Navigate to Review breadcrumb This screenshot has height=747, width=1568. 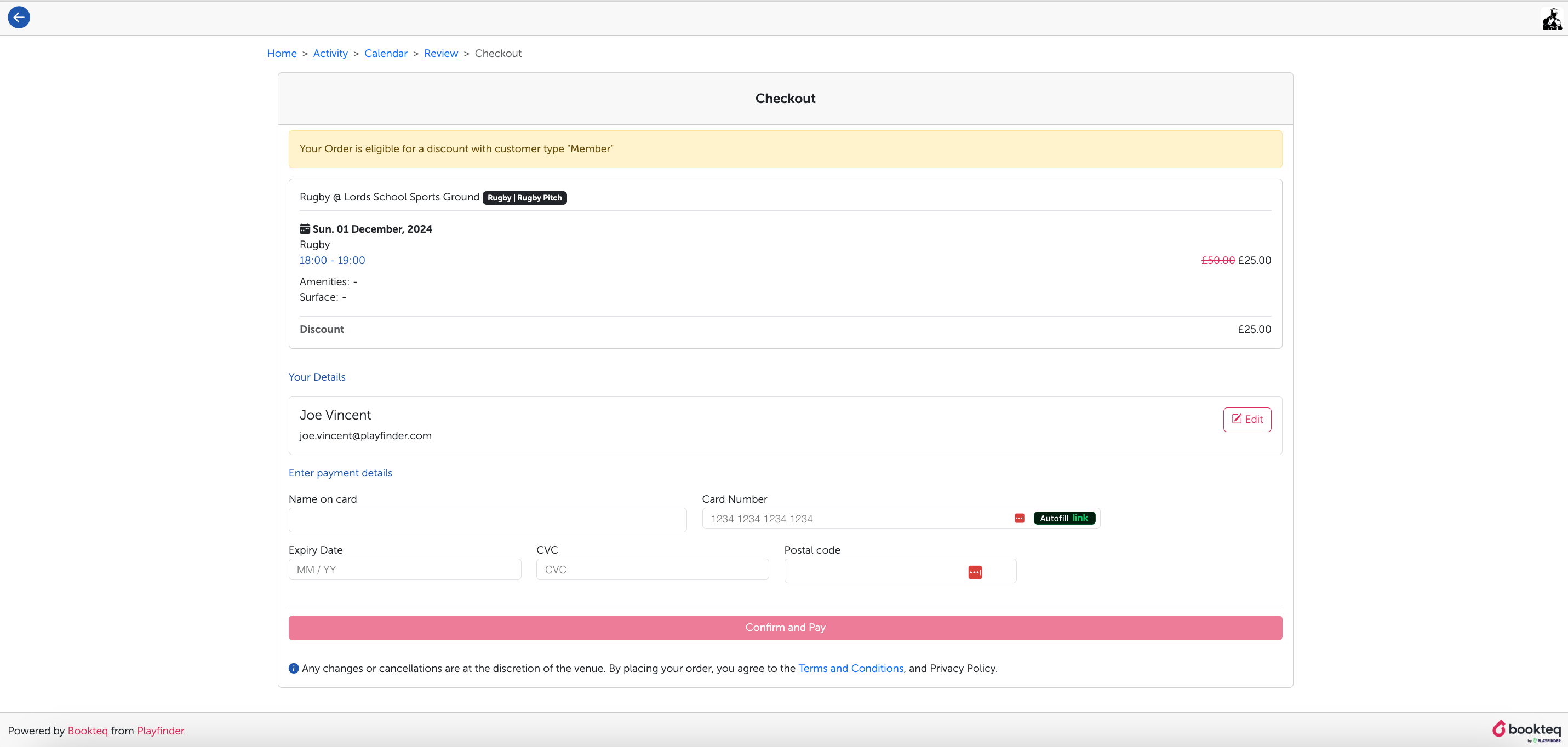[x=441, y=54]
